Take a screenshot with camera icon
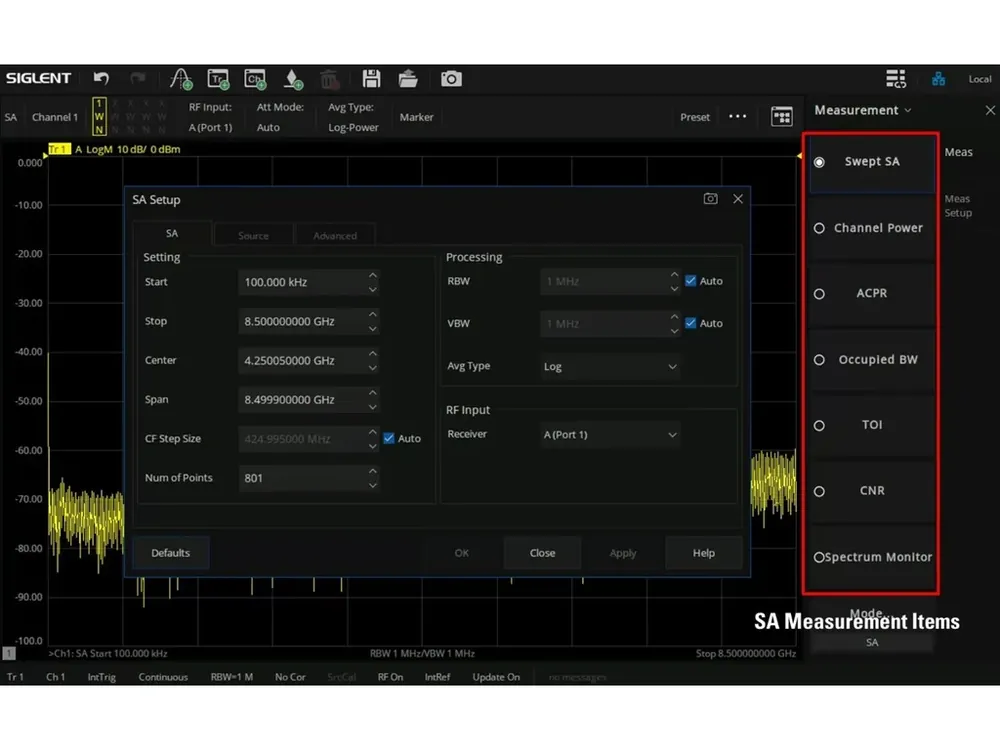 click(x=451, y=78)
